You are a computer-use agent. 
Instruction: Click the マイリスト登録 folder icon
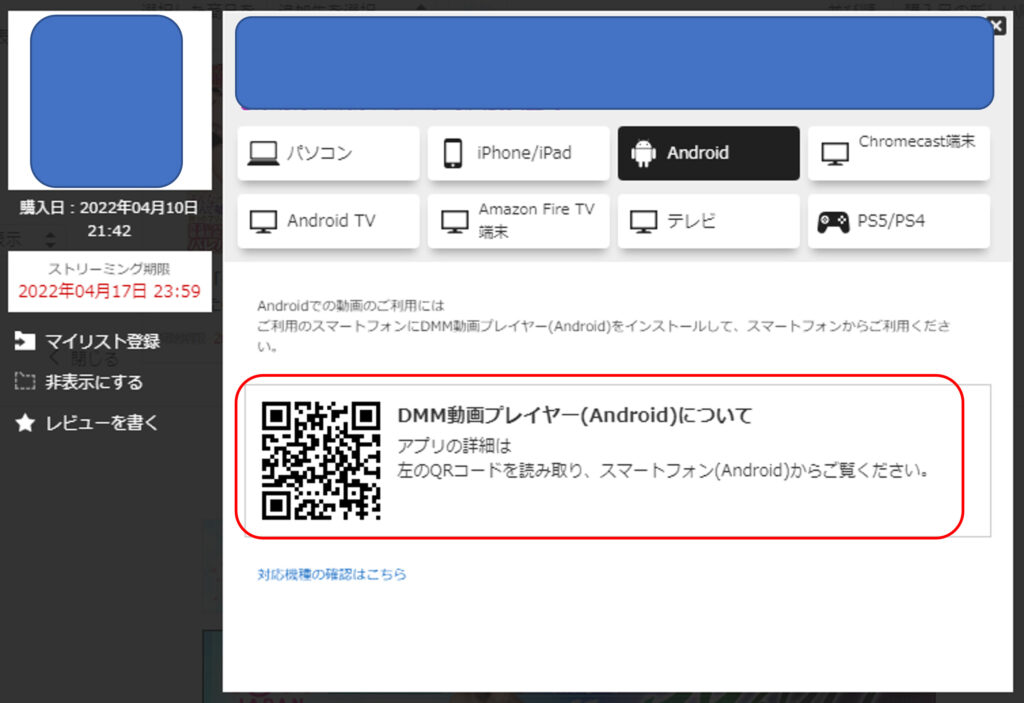(25, 342)
